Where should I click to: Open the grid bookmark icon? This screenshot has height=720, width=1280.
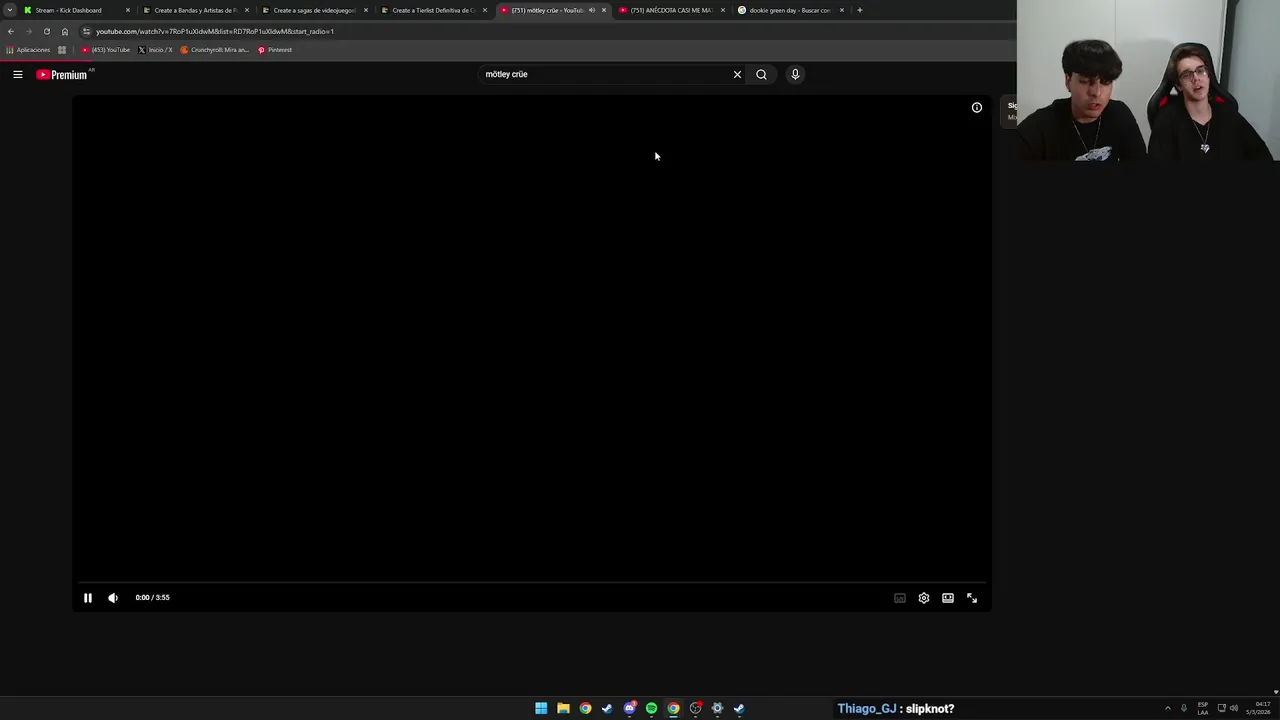click(62, 50)
